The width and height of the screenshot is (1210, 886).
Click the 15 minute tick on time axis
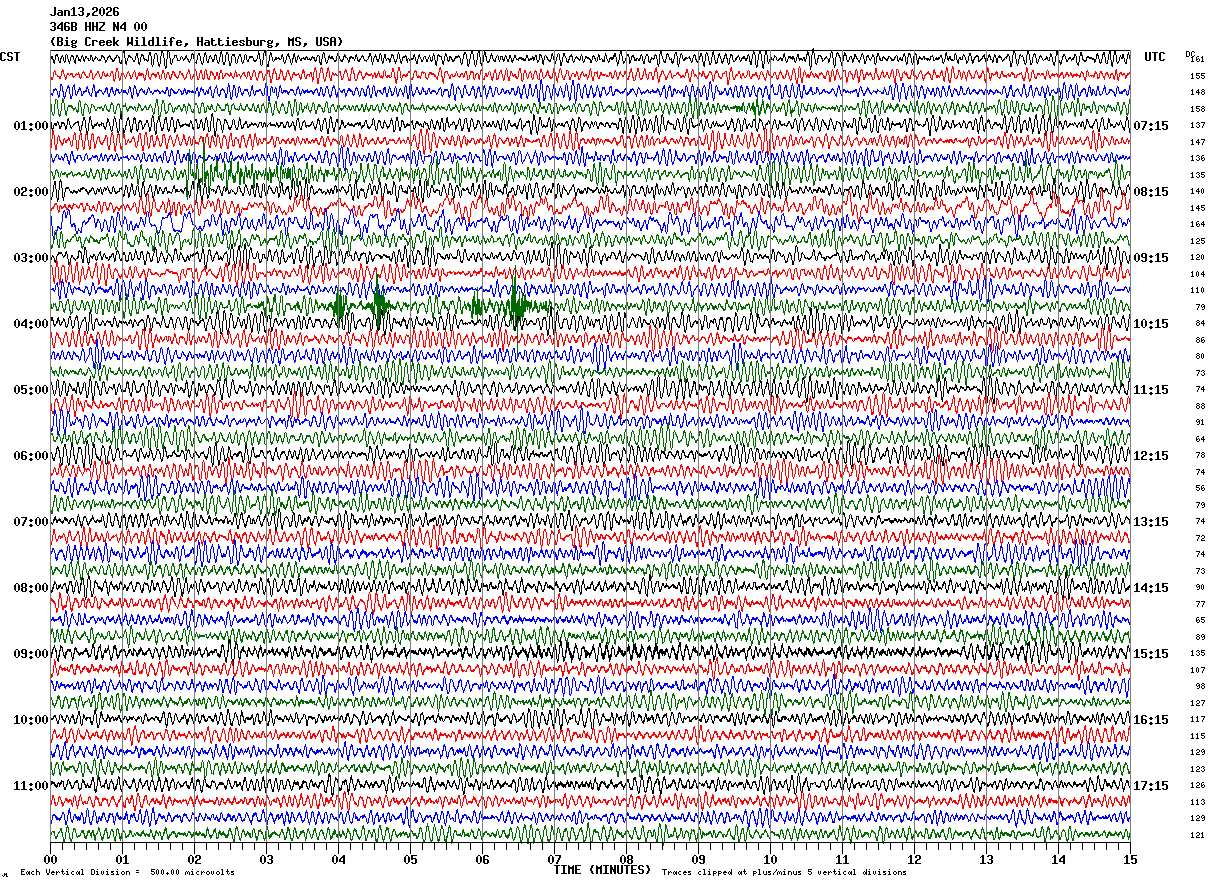1130,859
